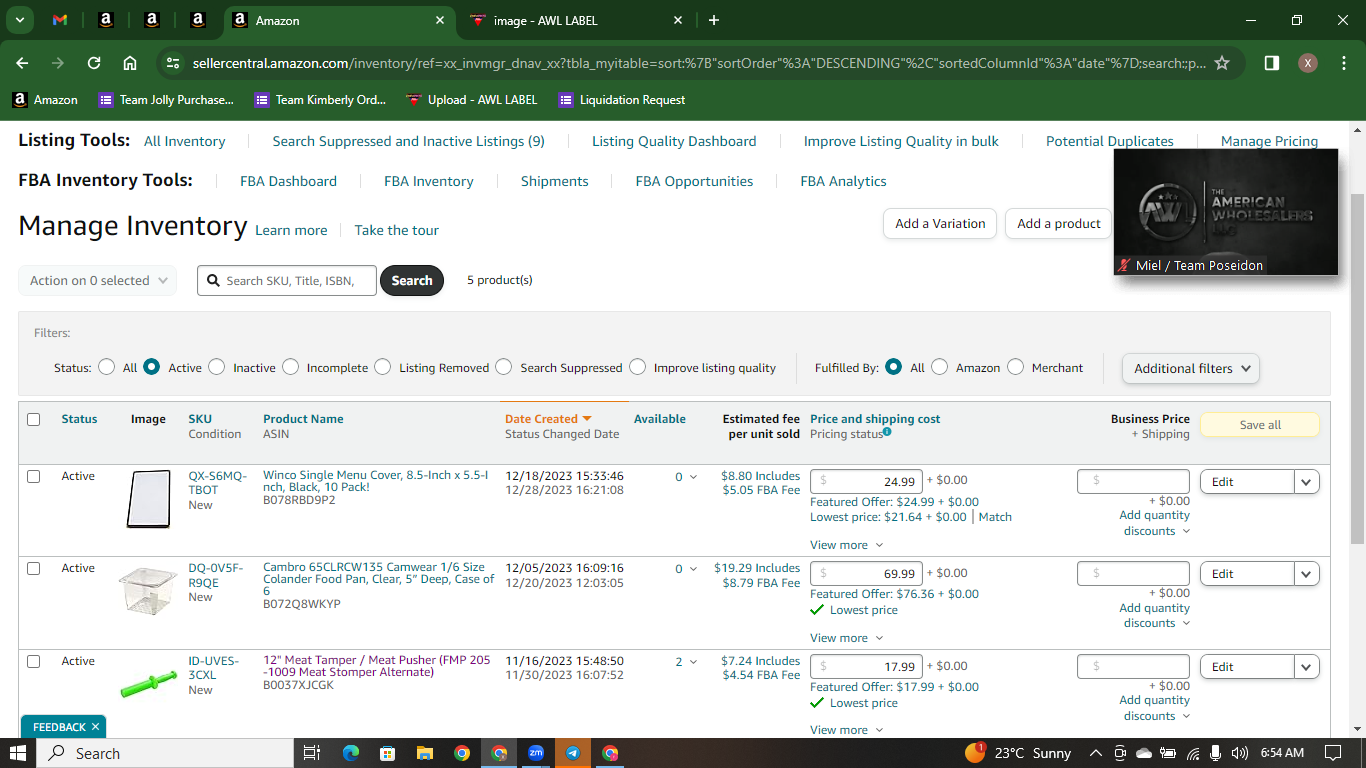Open Telegram from the taskbar
Viewport: 1366px width, 768px height.
pos(573,753)
